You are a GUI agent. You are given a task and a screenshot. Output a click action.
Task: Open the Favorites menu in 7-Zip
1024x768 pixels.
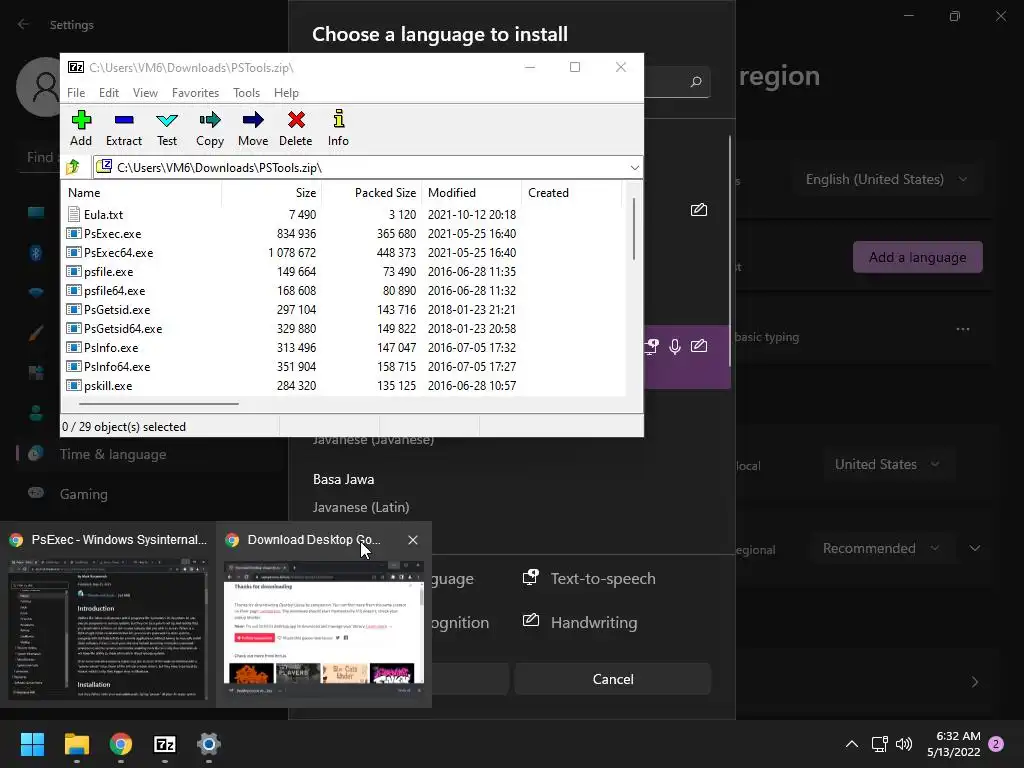tap(195, 93)
